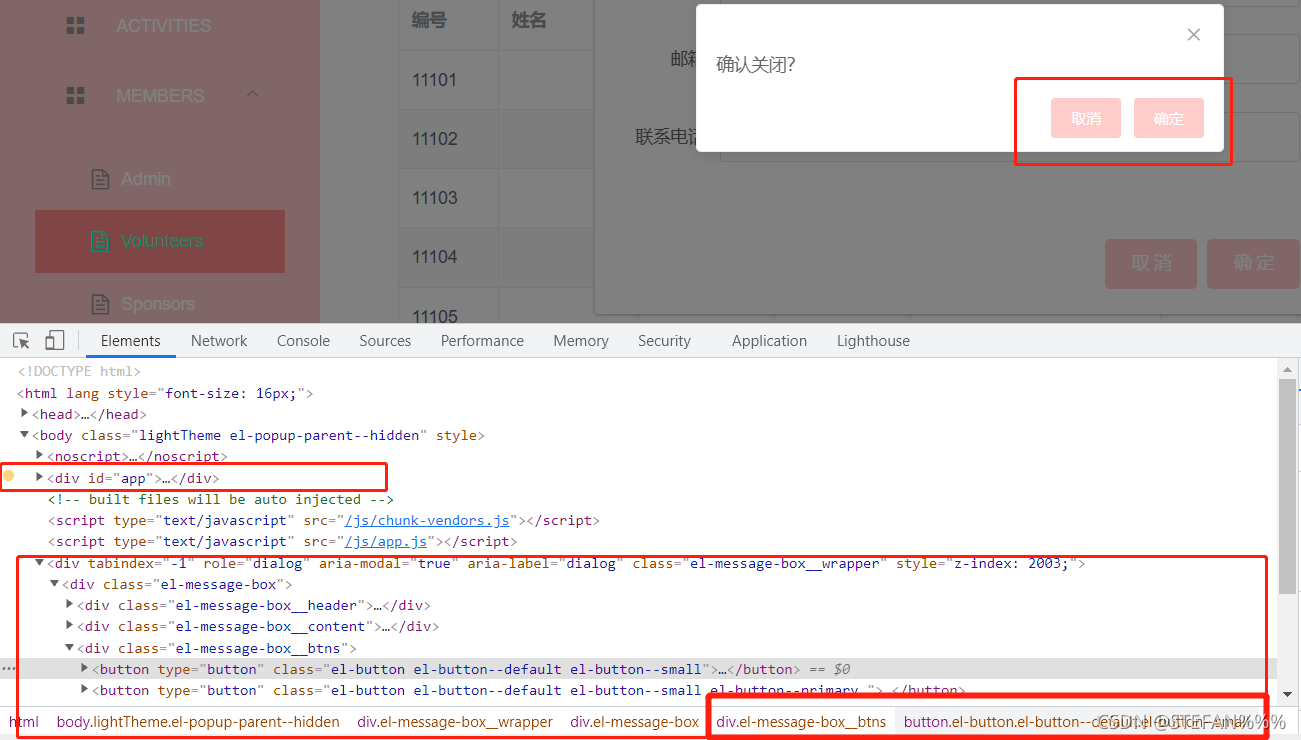
Task: Collapse the body lightTheme element node
Action: [25, 435]
